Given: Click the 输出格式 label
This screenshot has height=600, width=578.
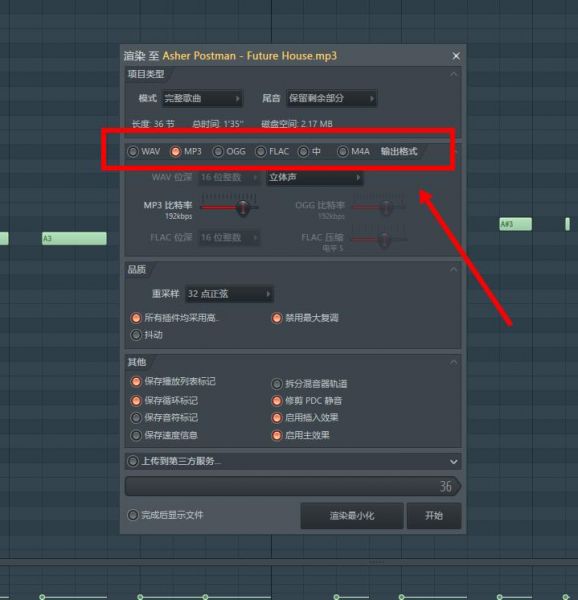Looking at the screenshot, I should pos(399,152).
